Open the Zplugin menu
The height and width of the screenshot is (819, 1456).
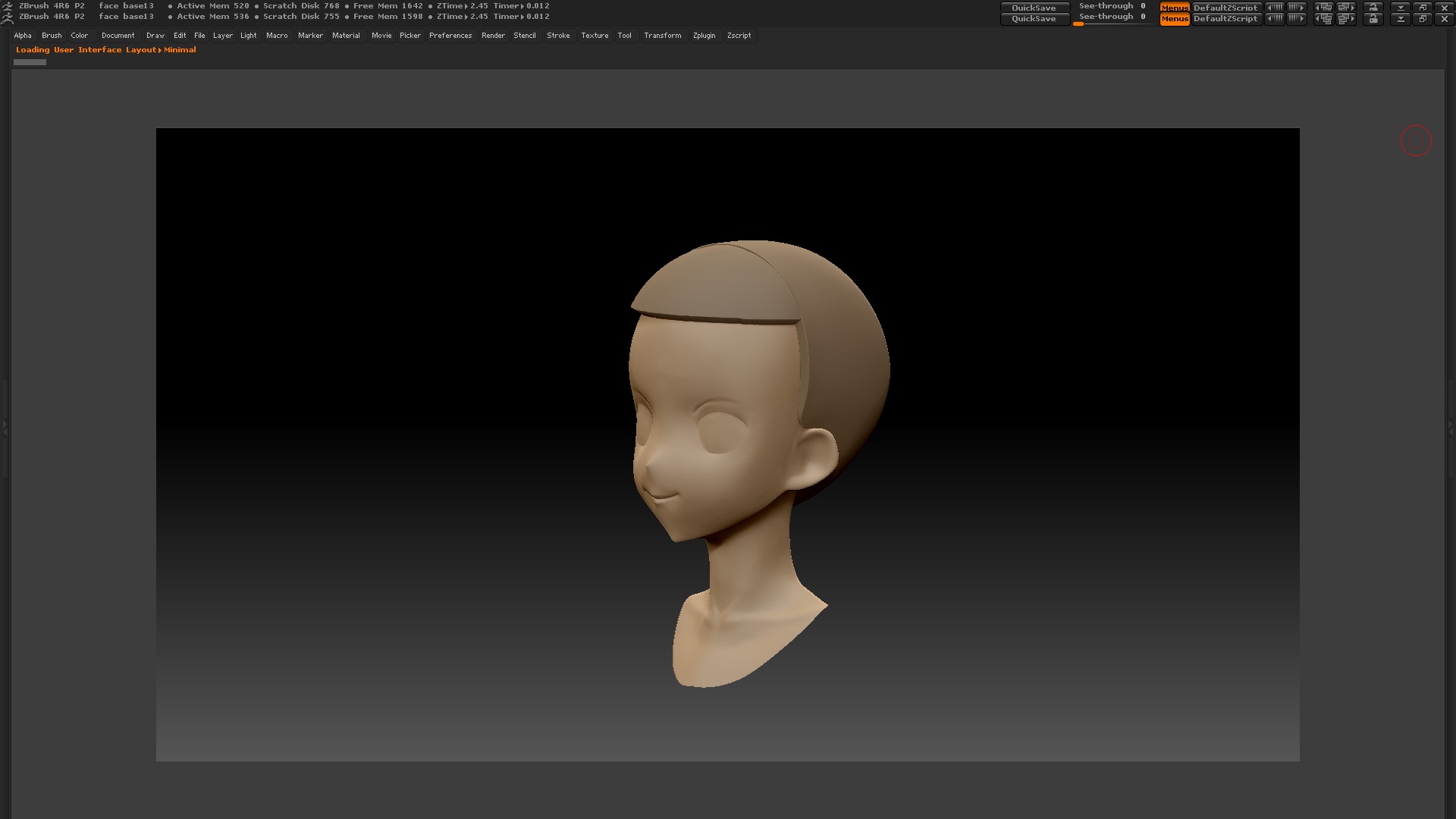tap(704, 36)
